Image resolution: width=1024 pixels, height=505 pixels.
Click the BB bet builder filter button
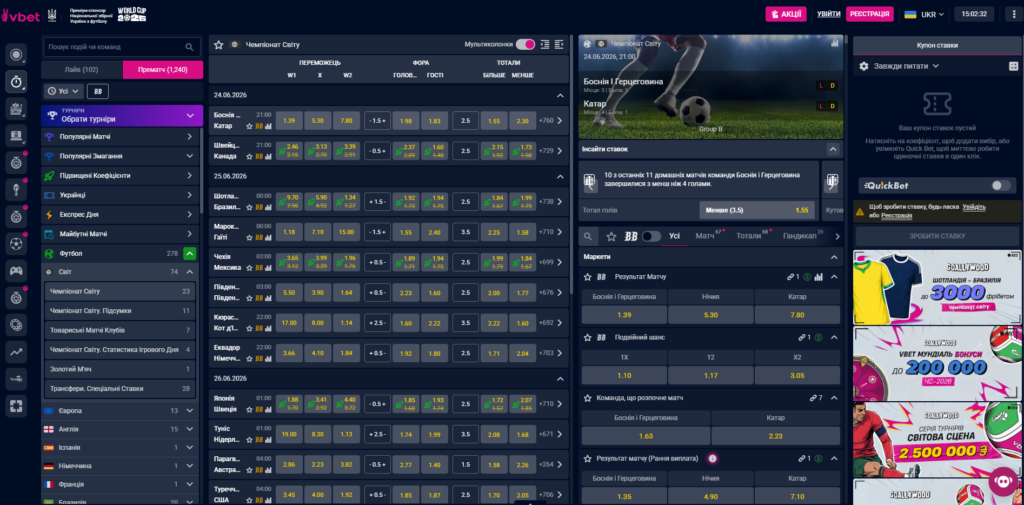(x=98, y=91)
